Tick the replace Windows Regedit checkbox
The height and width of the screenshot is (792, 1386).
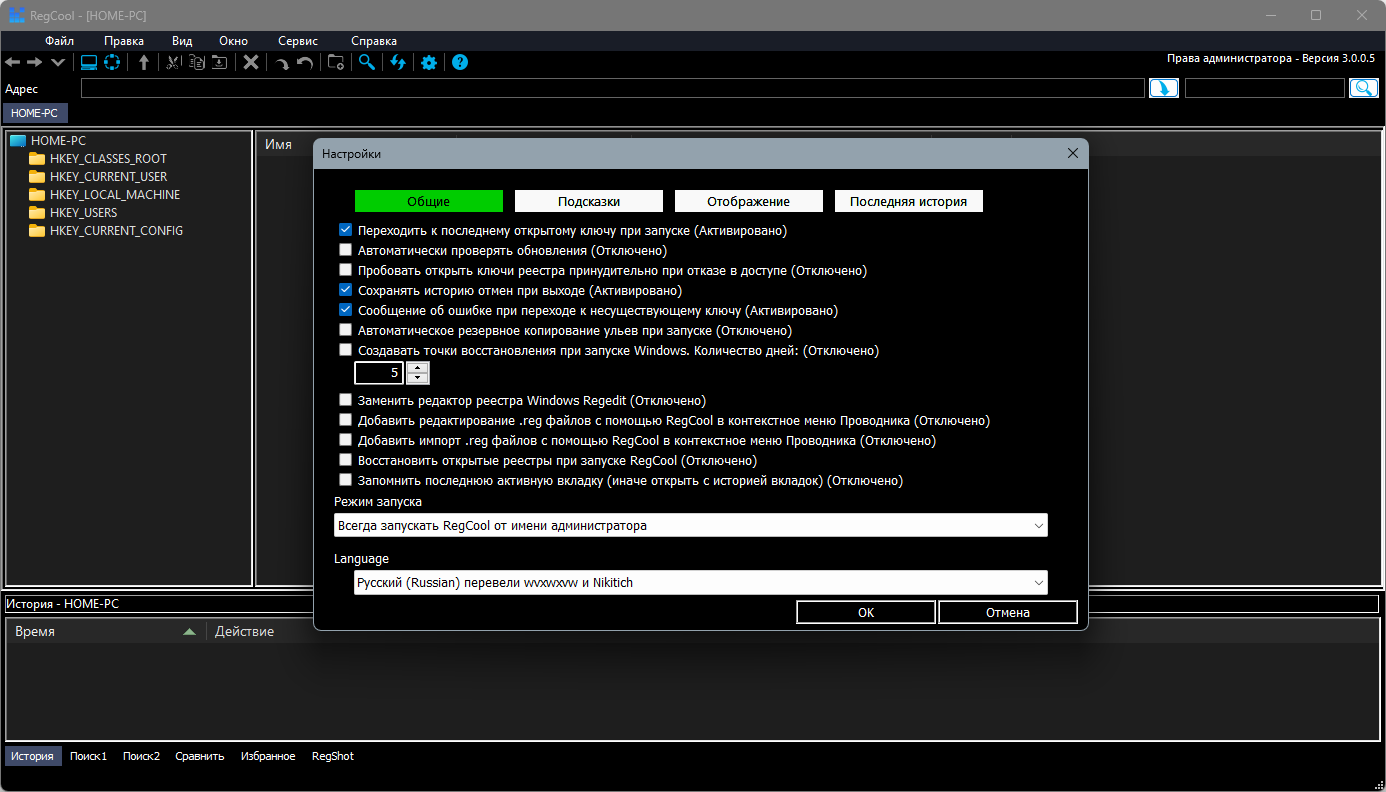[x=346, y=400]
